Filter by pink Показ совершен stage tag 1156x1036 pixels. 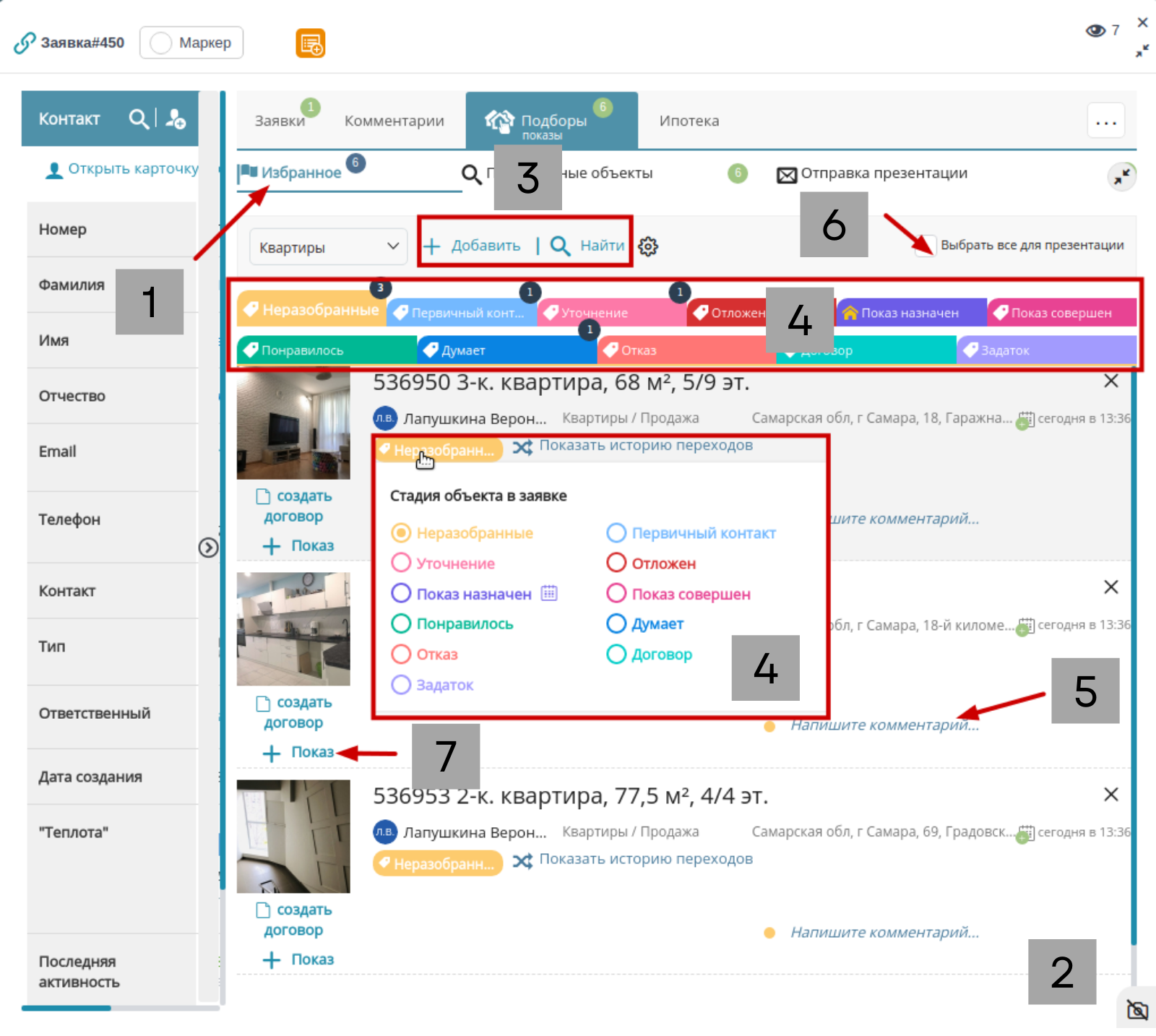[1062, 313]
